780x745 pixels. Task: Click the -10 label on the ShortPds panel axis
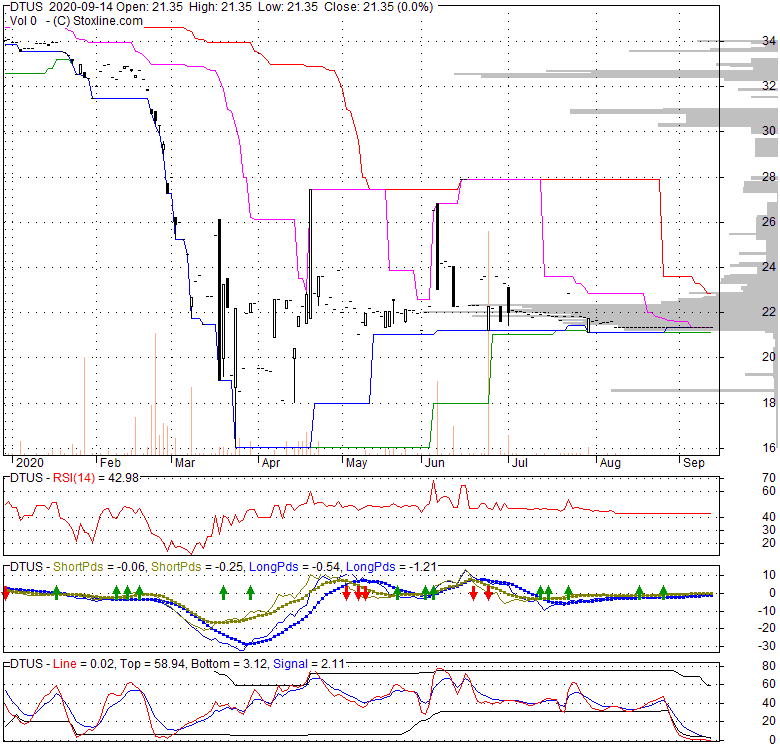[x=767, y=611]
